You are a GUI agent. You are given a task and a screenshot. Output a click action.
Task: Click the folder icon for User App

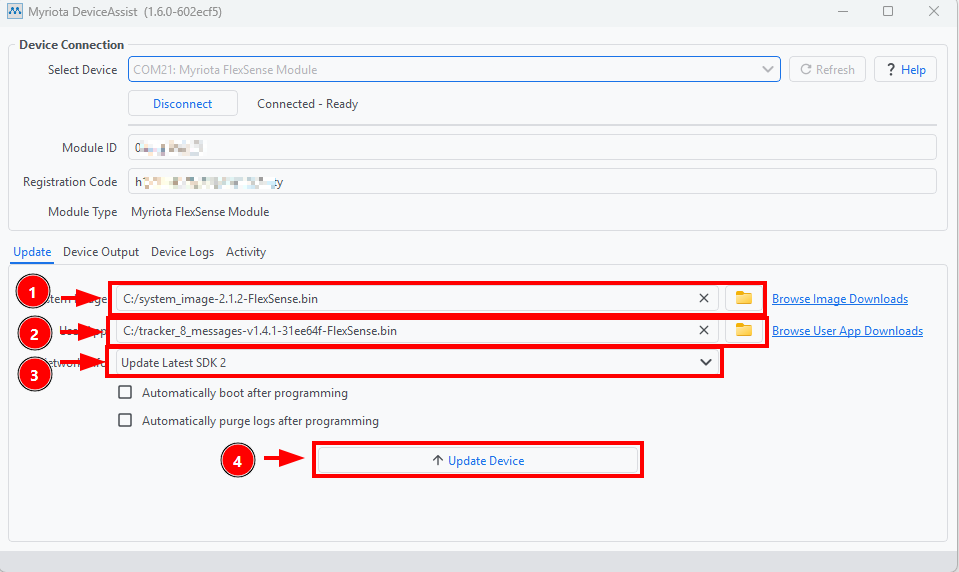pos(744,330)
